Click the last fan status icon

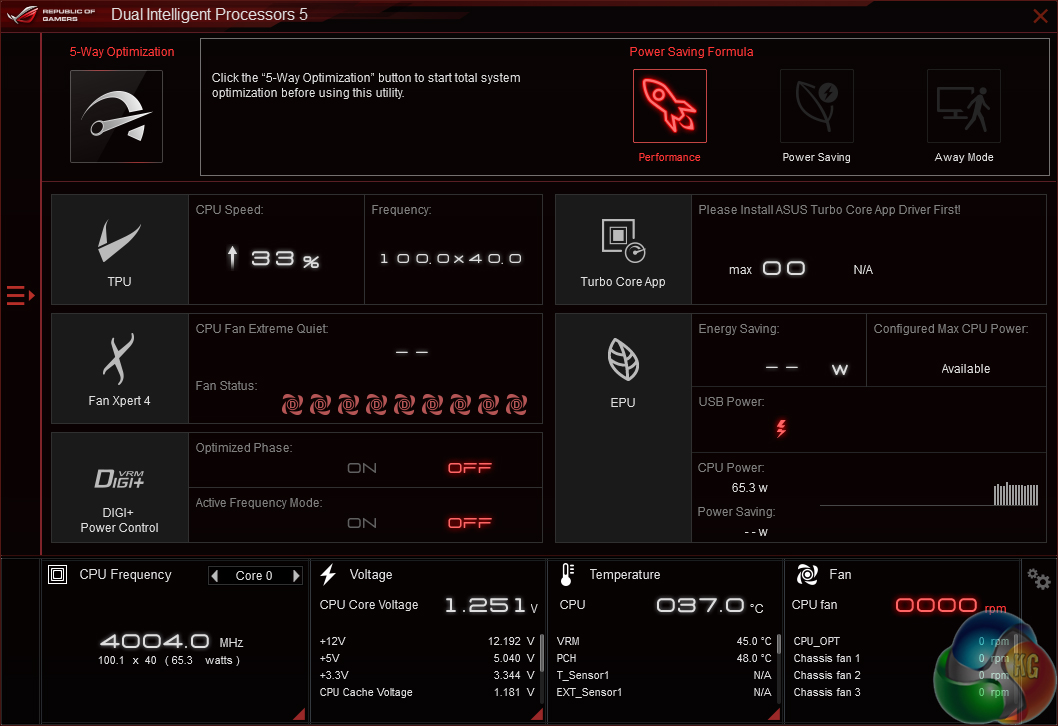pyautogui.click(x=516, y=404)
